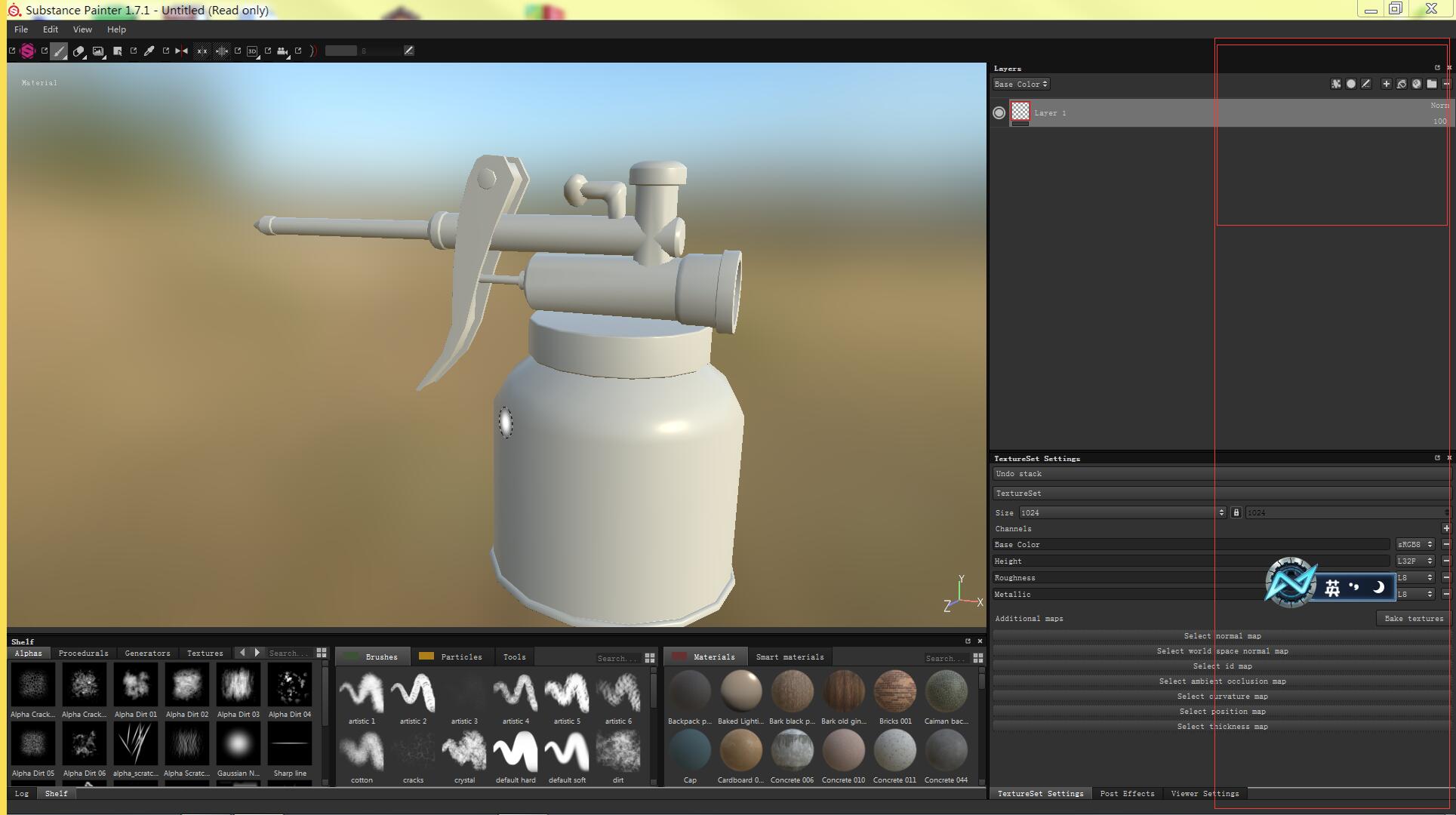The image size is (1456, 815).
Task: Select the Eraser tool in toolbar
Action: coord(78,51)
